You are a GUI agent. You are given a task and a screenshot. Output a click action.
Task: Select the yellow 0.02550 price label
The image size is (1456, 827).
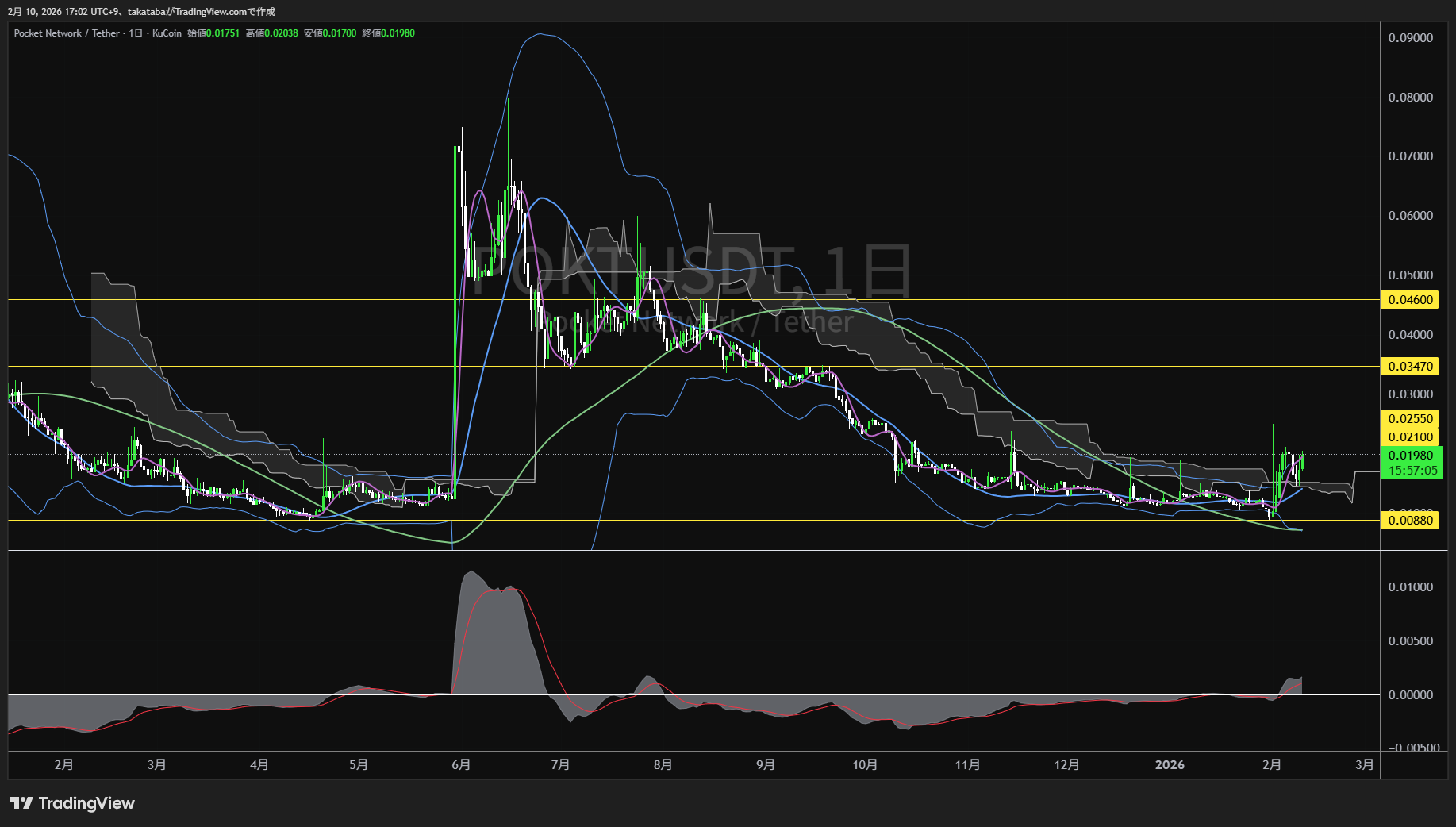pyautogui.click(x=1410, y=419)
